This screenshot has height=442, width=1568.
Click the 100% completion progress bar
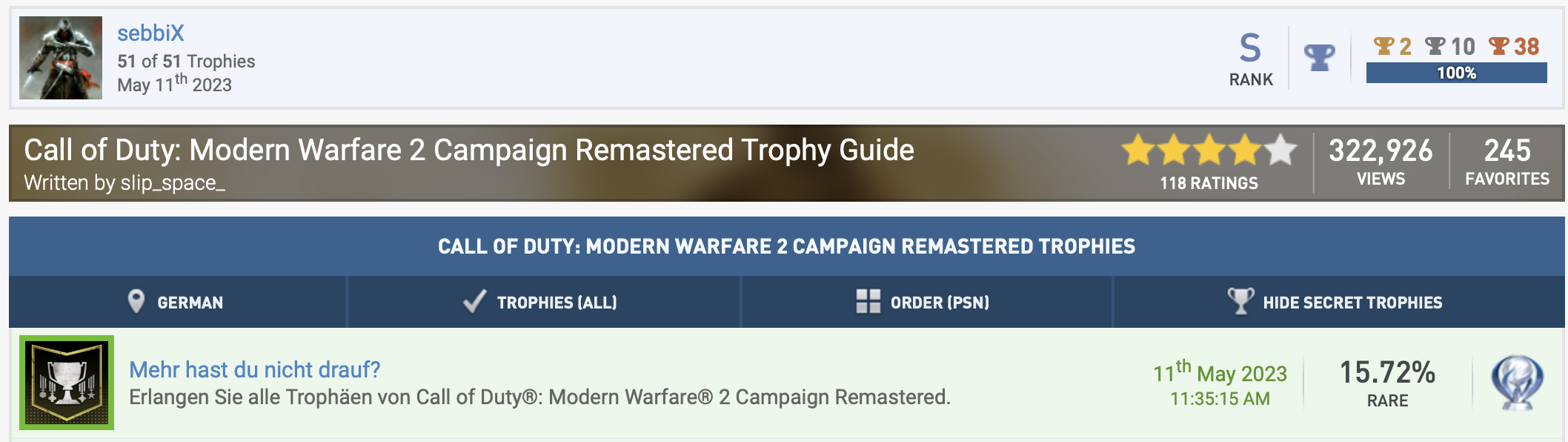point(1456,73)
